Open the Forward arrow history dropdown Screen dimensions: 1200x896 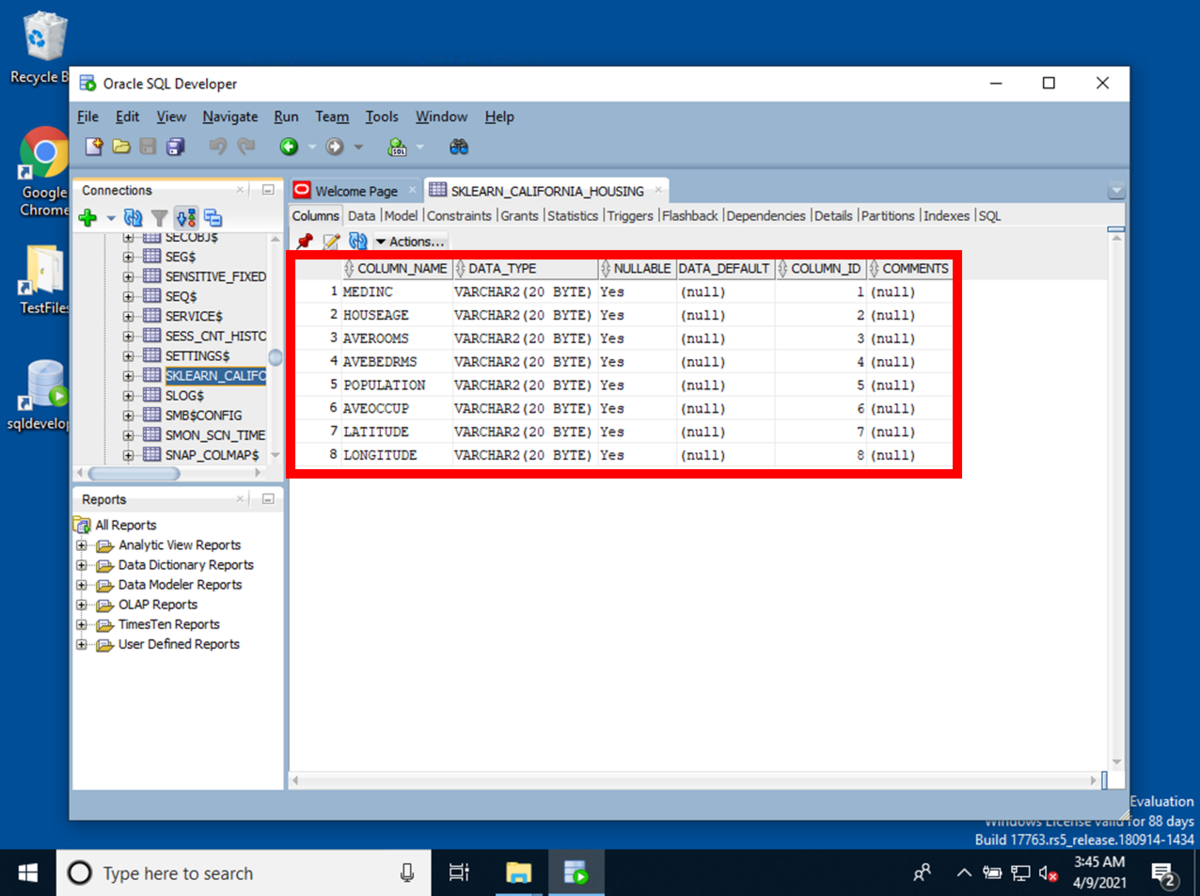coord(357,147)
